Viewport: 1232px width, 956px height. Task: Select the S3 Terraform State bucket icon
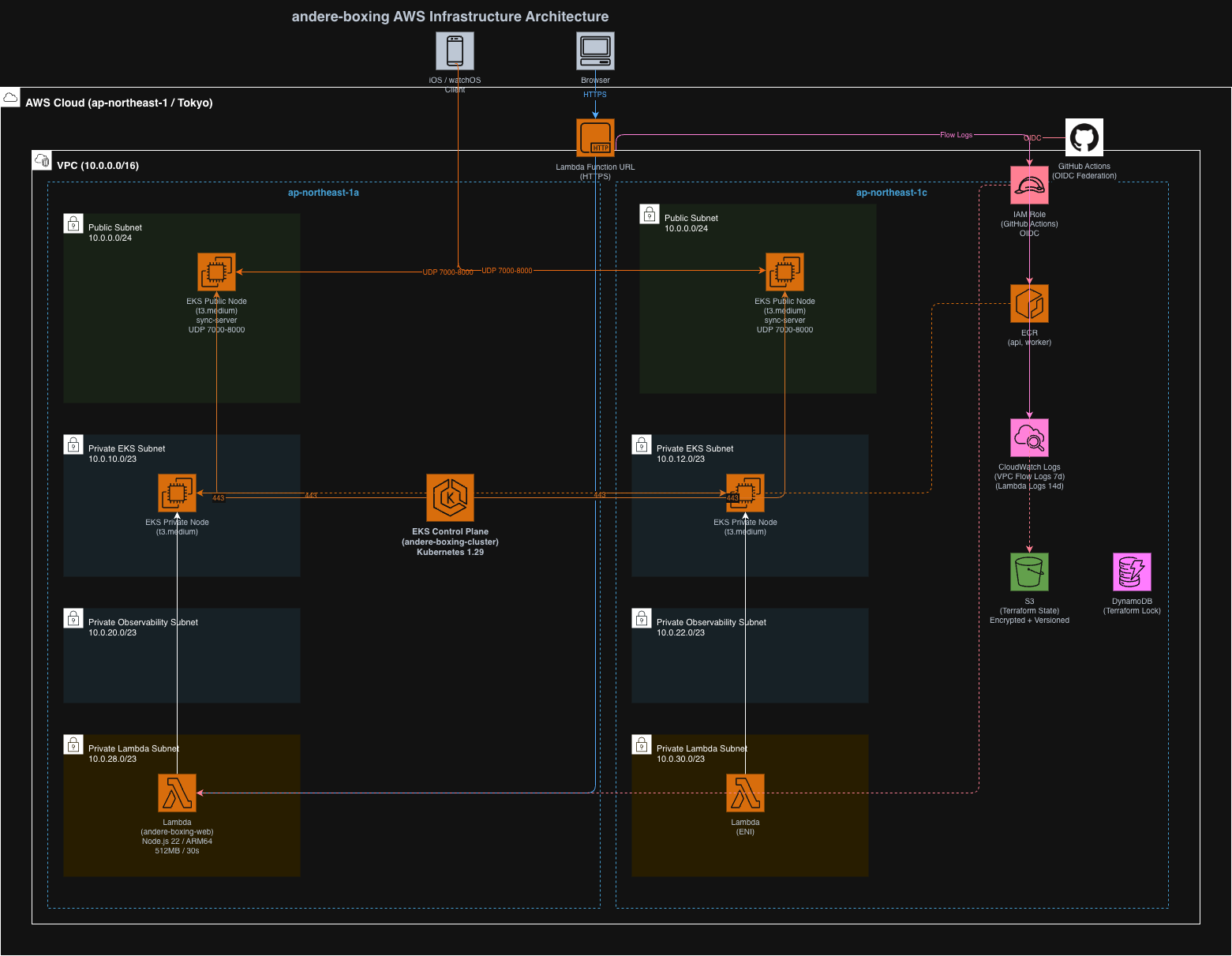[x=1029, y=572]
